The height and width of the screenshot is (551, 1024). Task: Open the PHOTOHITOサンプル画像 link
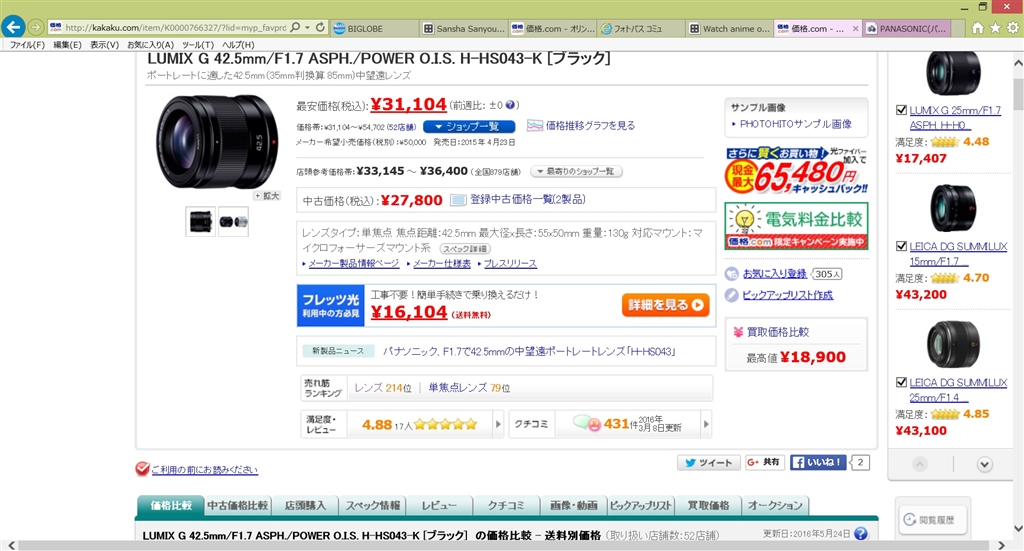click(795, 124)
